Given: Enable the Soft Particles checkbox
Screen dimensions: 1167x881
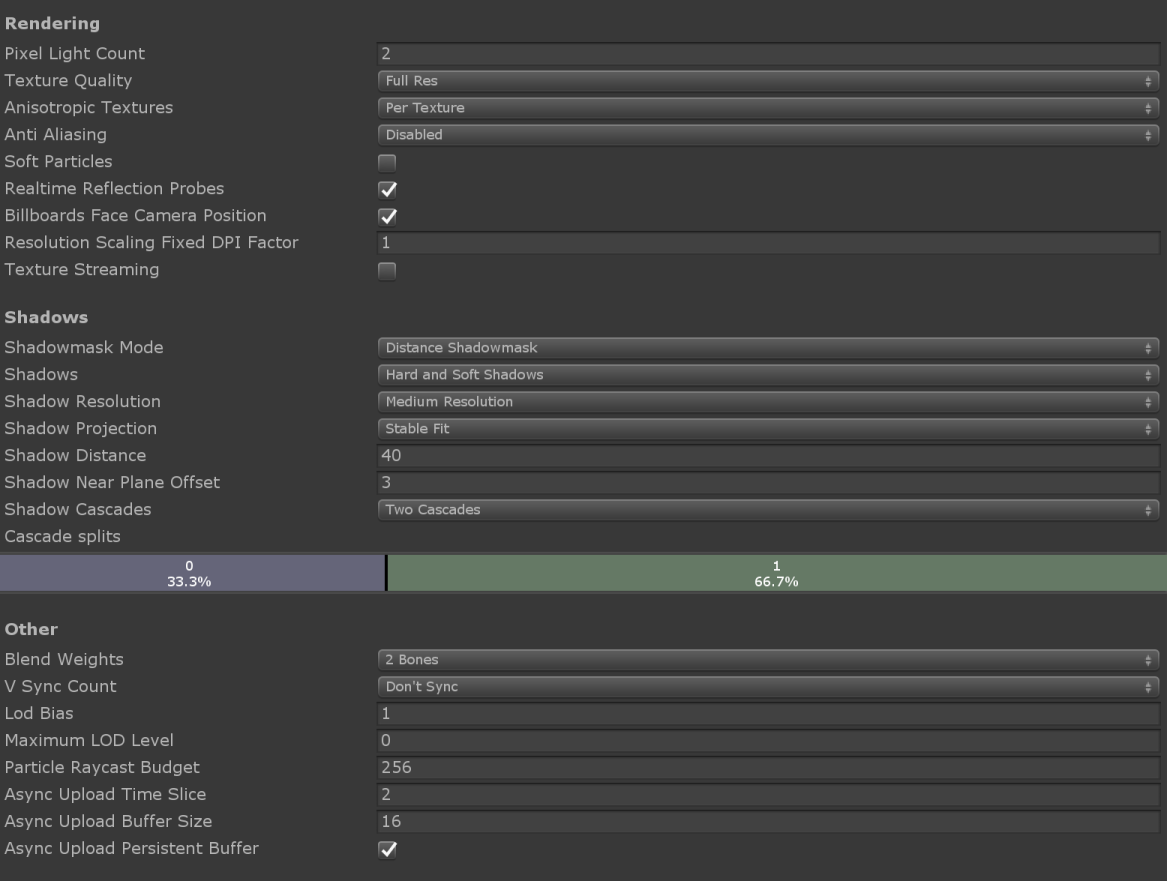Looking at the screenshot, I should [386, 161].
